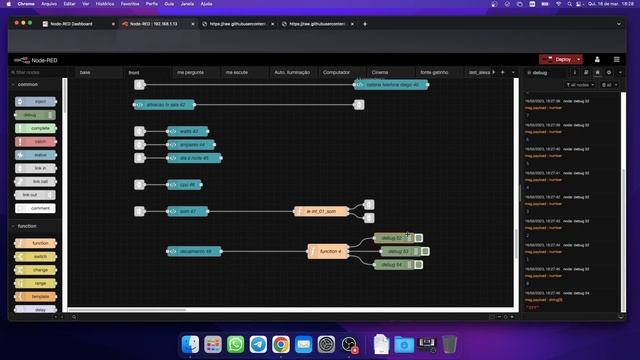Screen dimensions: 640x360
Task: Click zoom in button in canvas footer
Action: click(512, 317)
